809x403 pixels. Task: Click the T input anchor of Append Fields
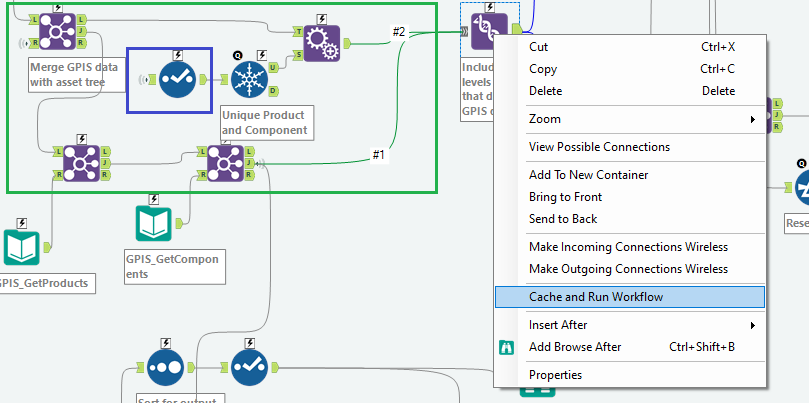(x=298, y=31)
